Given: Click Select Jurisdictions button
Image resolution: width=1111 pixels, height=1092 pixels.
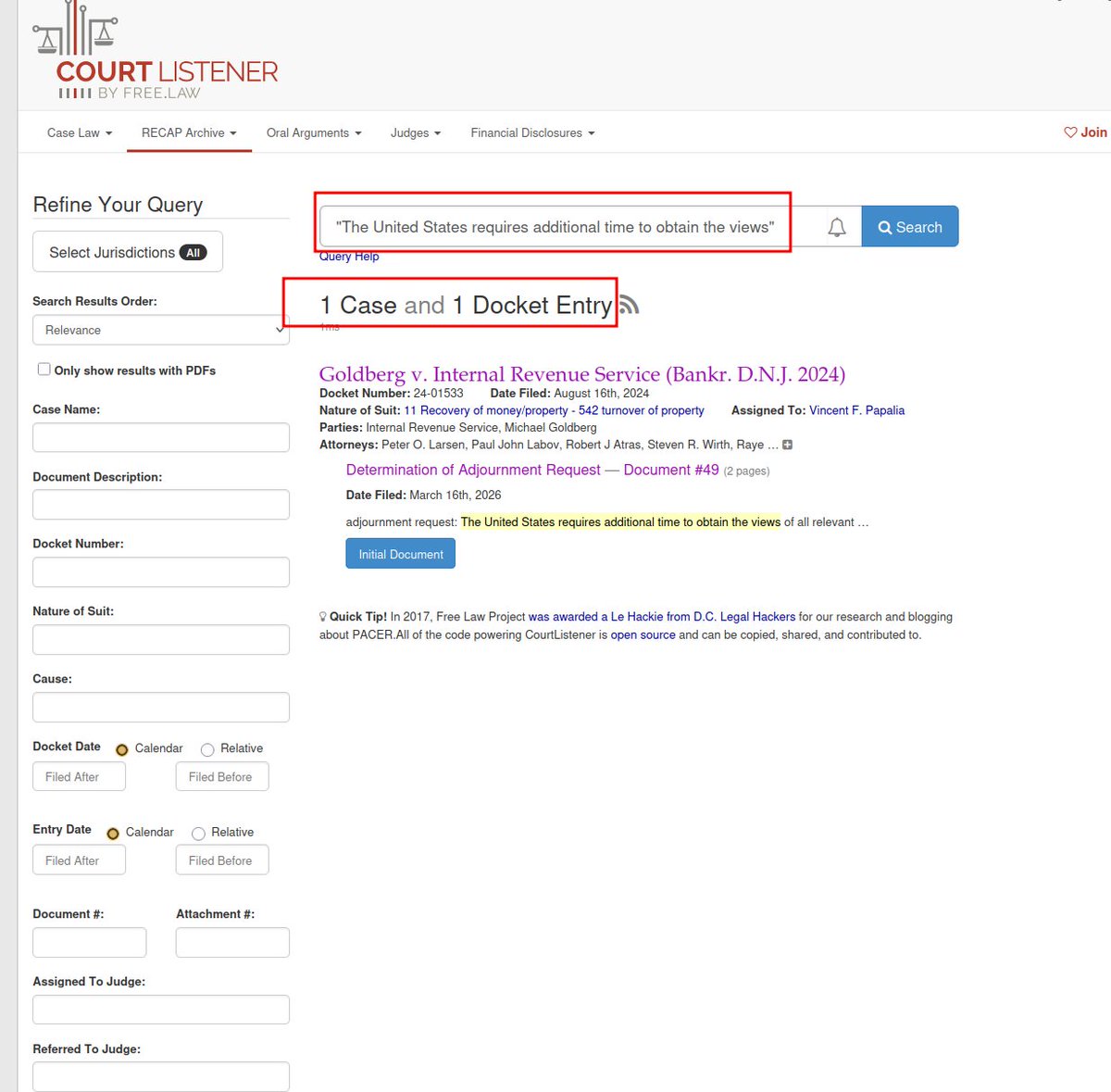Looking at the screenshot, I should pyautogui.click(x=128, y=252).
